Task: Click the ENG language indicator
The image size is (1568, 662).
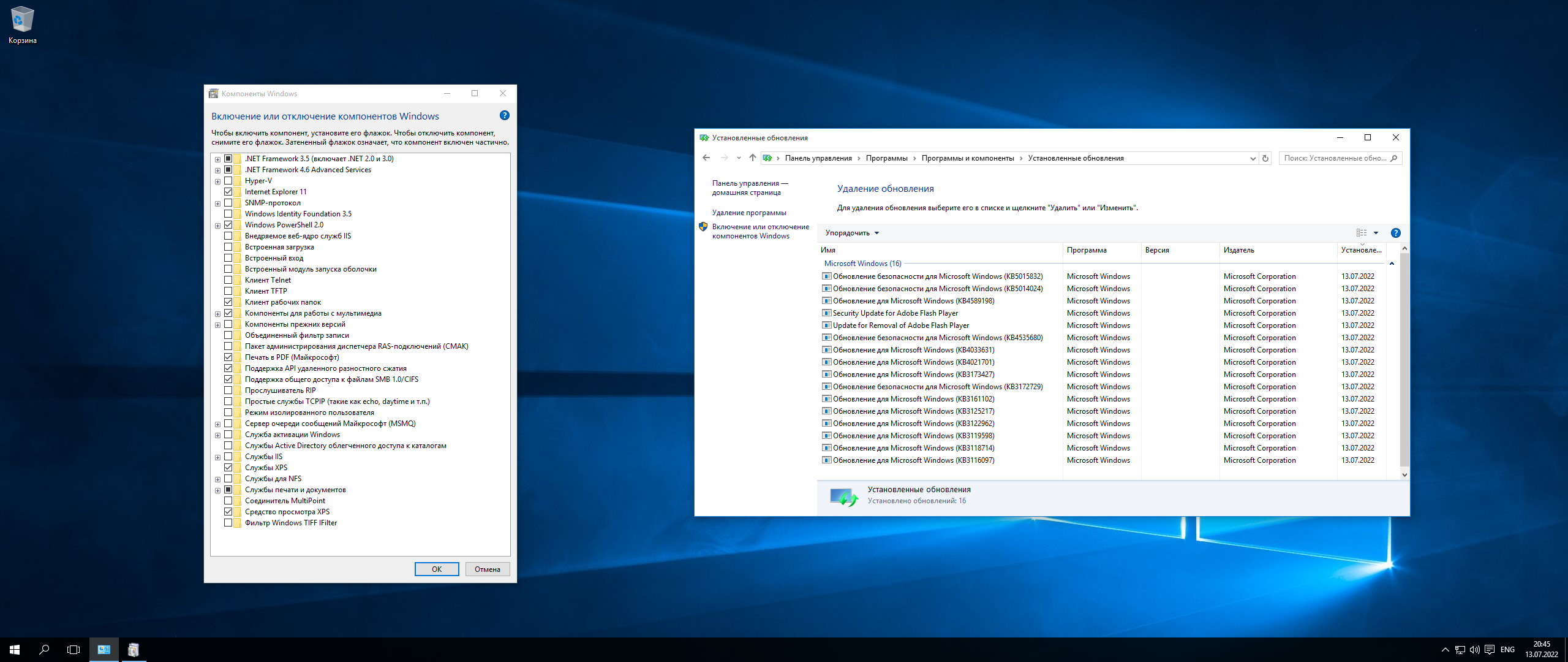Action: click(1508, 650)
